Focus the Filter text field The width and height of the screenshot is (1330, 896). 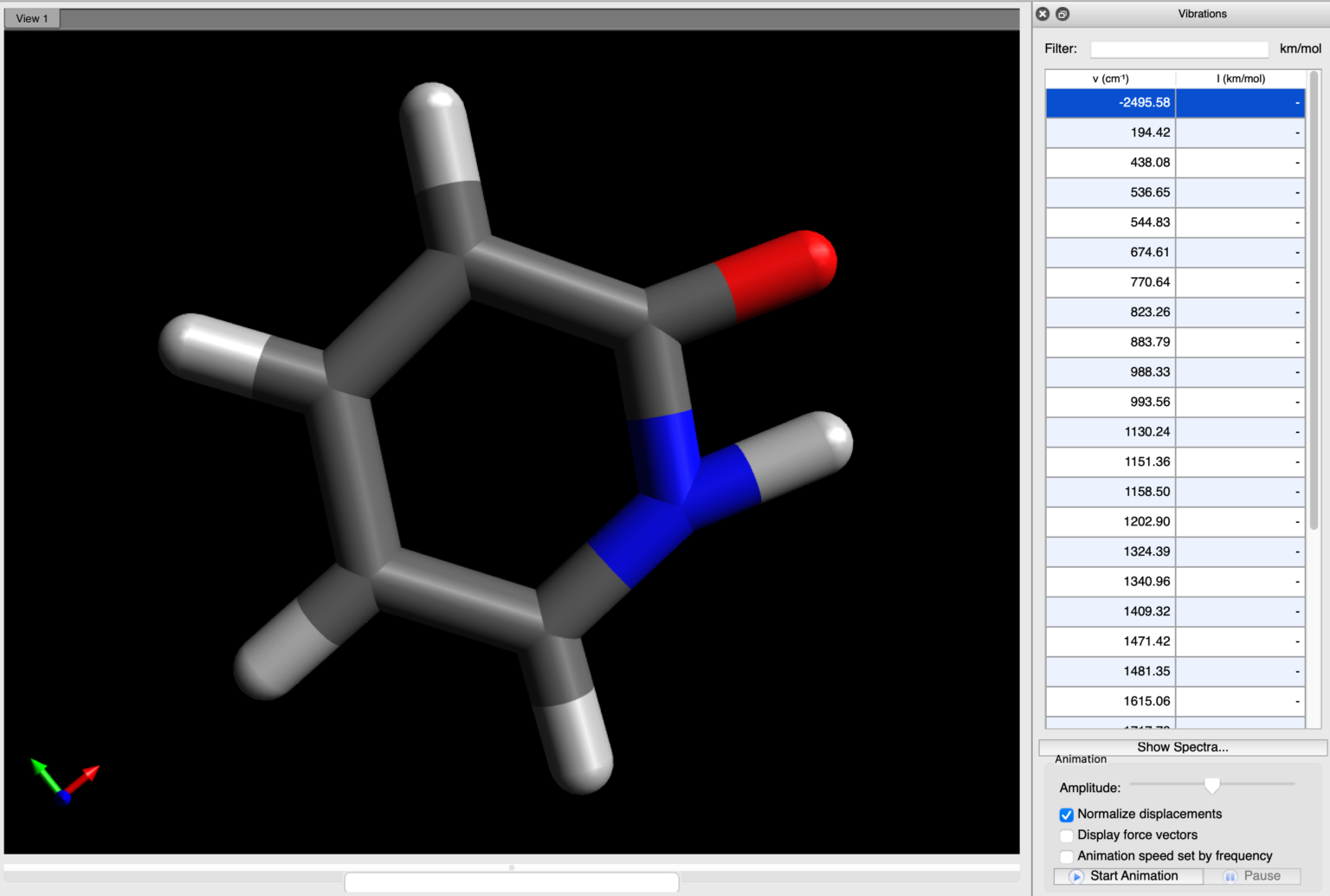tap(1178, 49)
